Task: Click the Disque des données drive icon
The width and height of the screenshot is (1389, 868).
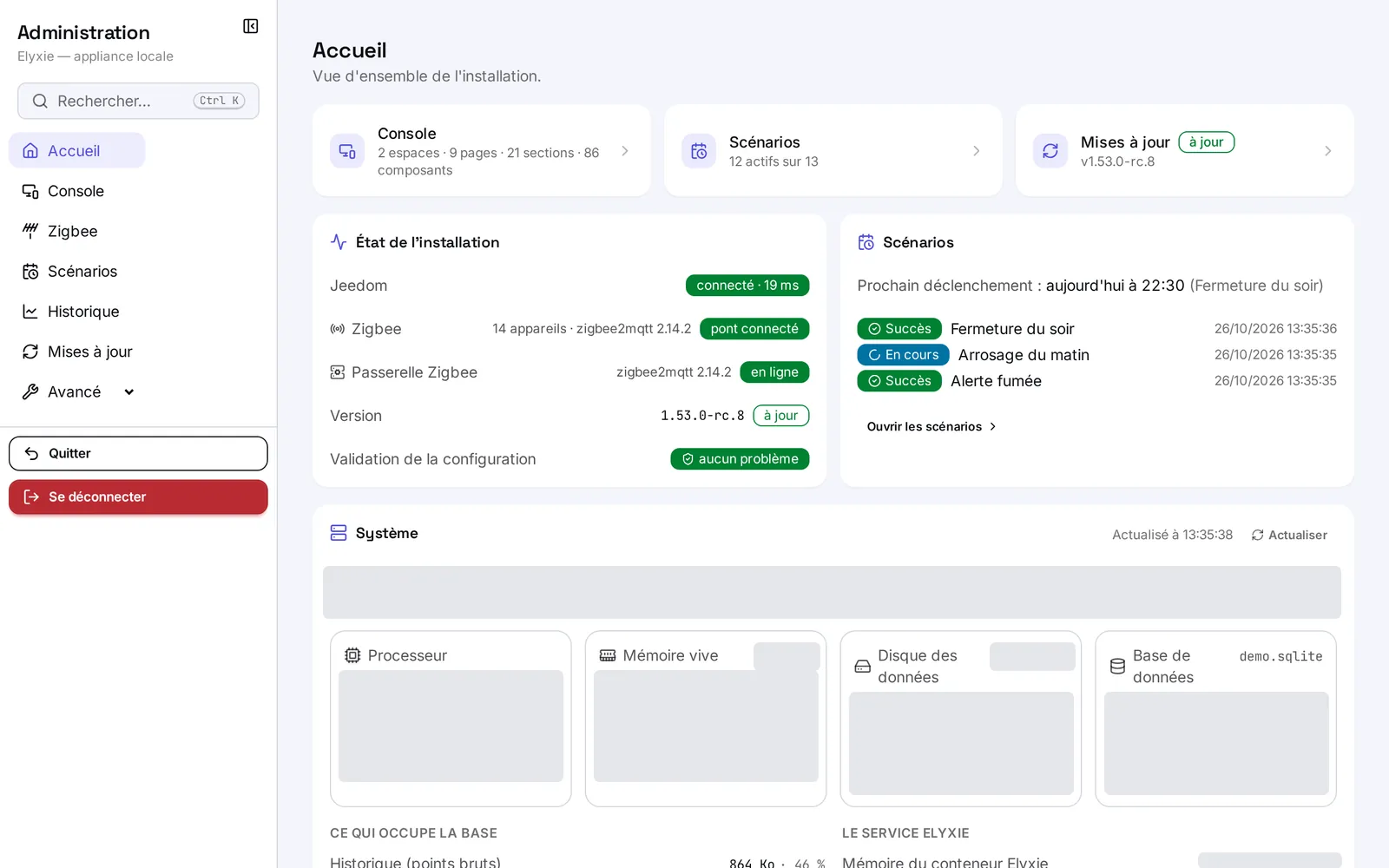Action: (x=863, y=667)
